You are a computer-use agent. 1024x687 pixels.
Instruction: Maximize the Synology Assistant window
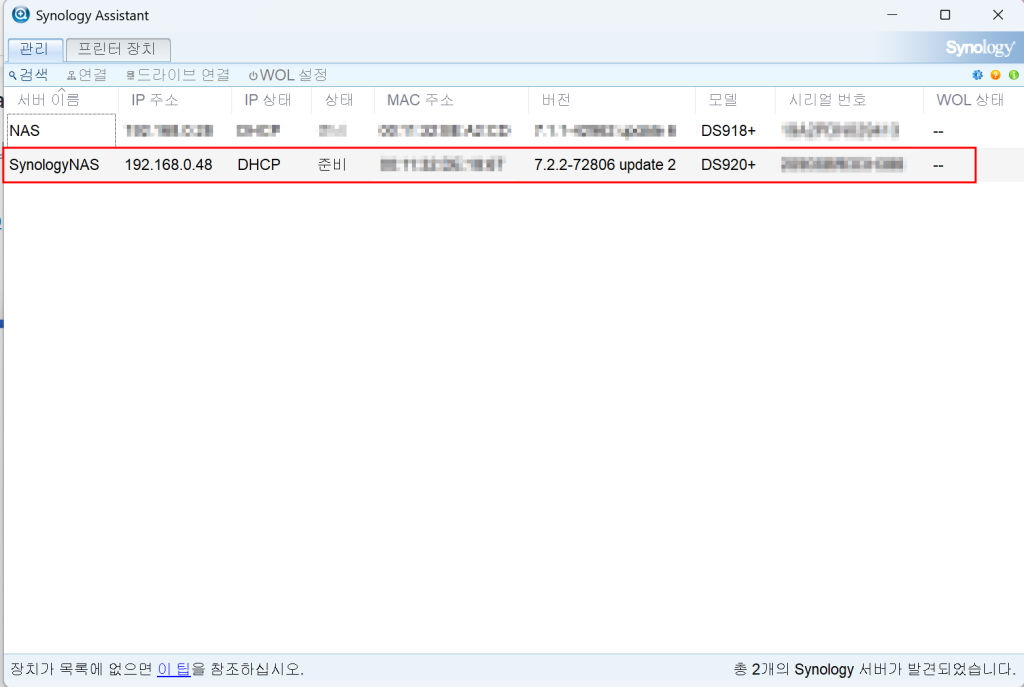pyautogui.click(x=945, y=14)
